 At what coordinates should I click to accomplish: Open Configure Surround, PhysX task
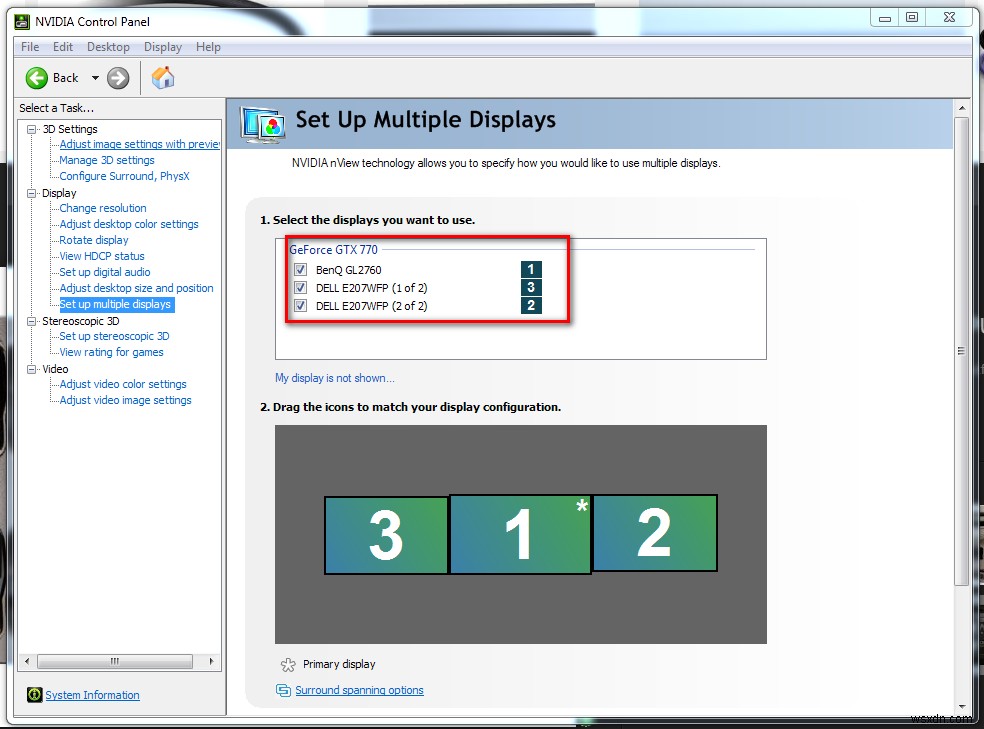click(124, 176)
